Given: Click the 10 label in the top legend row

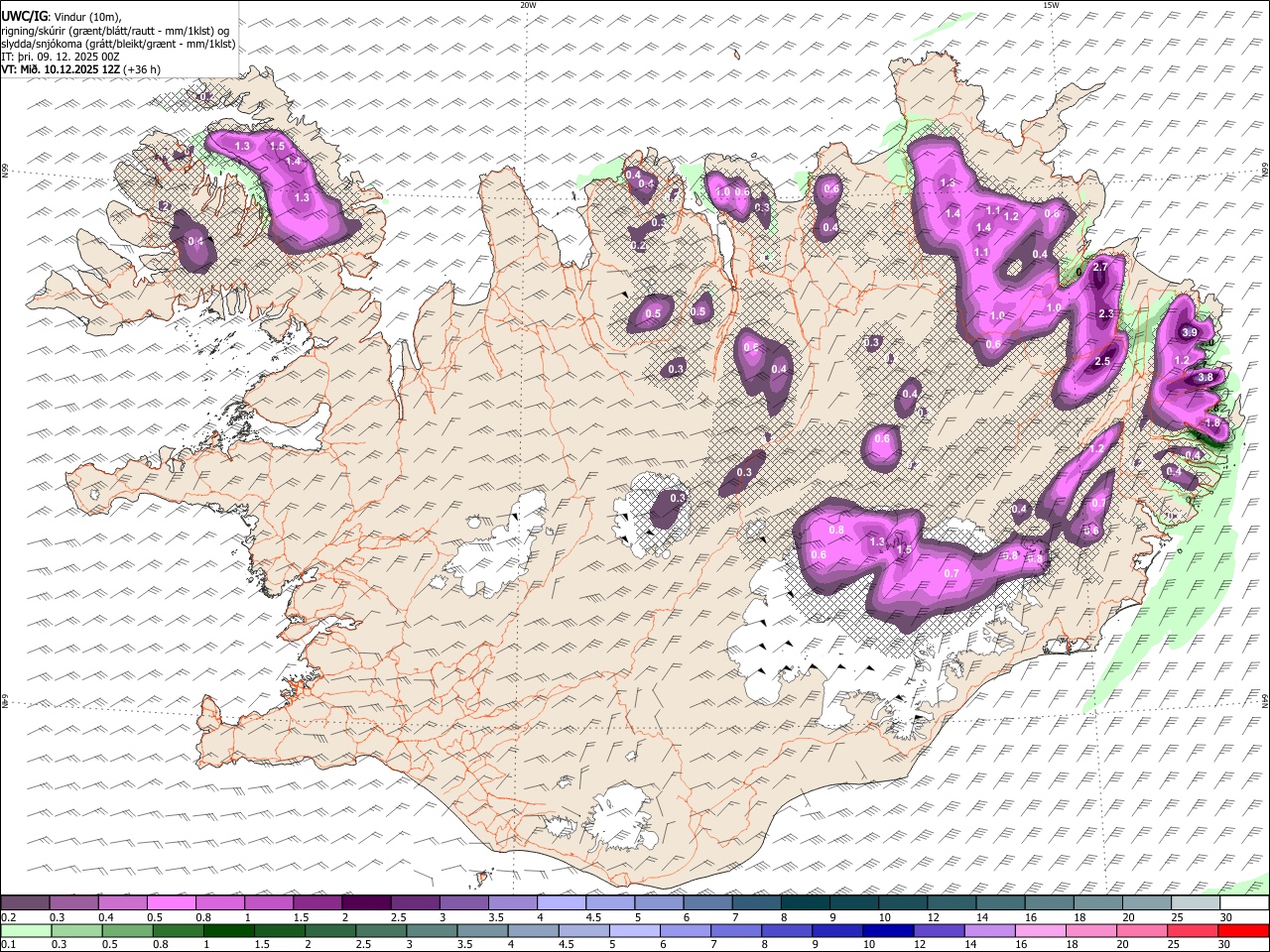Looking at the screenshot, I should pyautogui.click(x=883, y=917).
